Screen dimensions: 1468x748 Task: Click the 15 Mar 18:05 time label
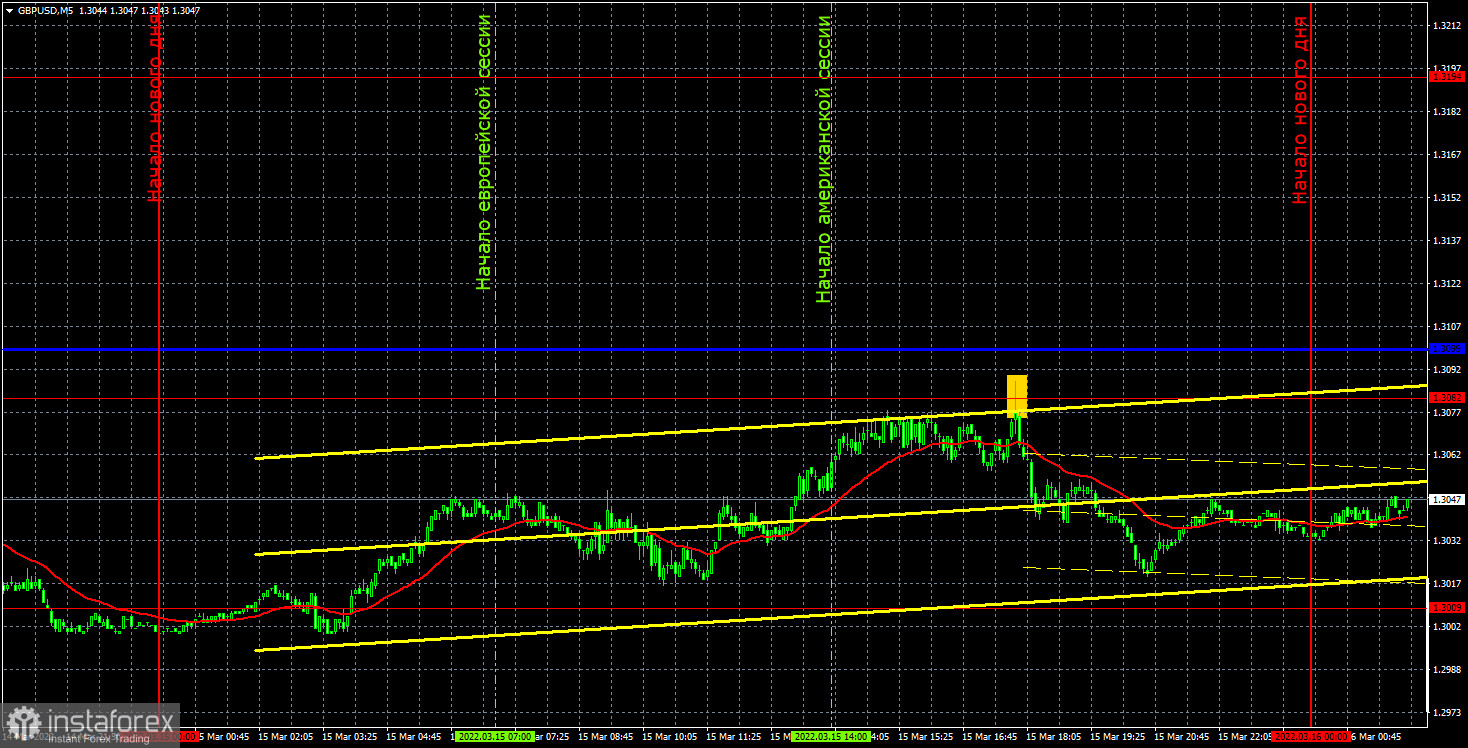[x=1055, y=736]
